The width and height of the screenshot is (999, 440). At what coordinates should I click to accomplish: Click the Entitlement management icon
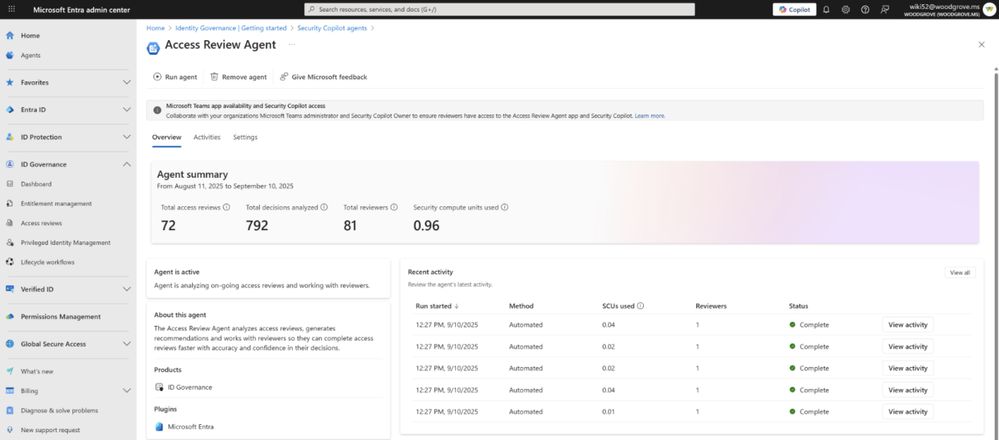point(10,204)
